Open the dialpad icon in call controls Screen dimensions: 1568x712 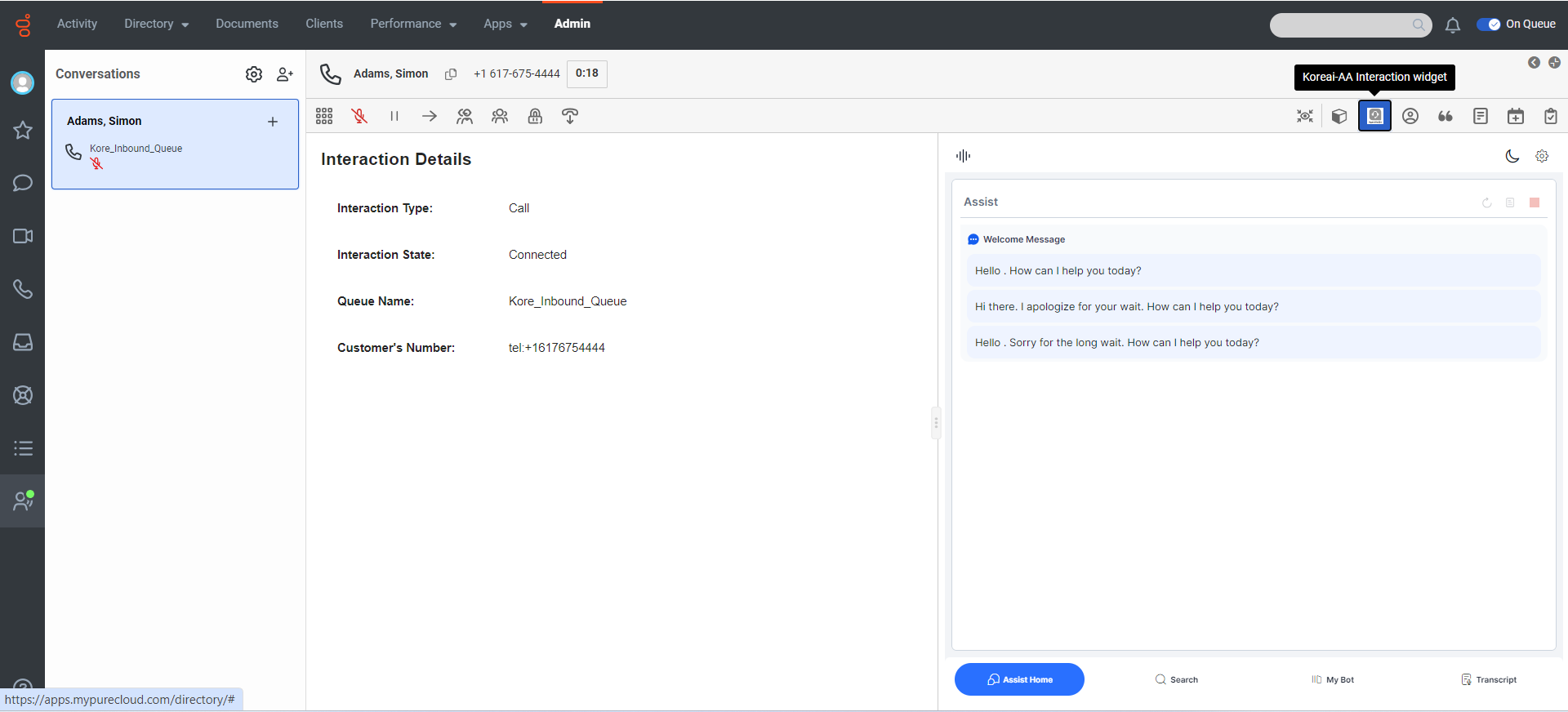coord(324,116)
